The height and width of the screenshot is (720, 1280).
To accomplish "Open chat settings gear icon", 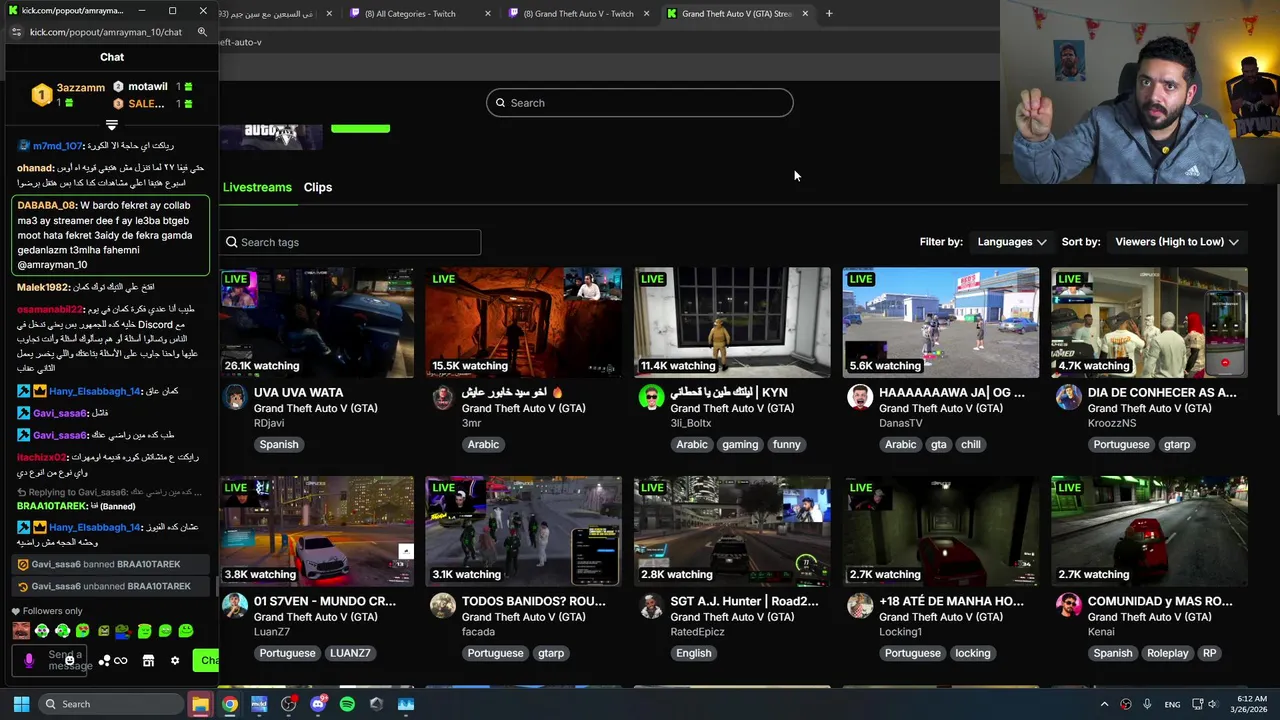I will click(175, 661).
